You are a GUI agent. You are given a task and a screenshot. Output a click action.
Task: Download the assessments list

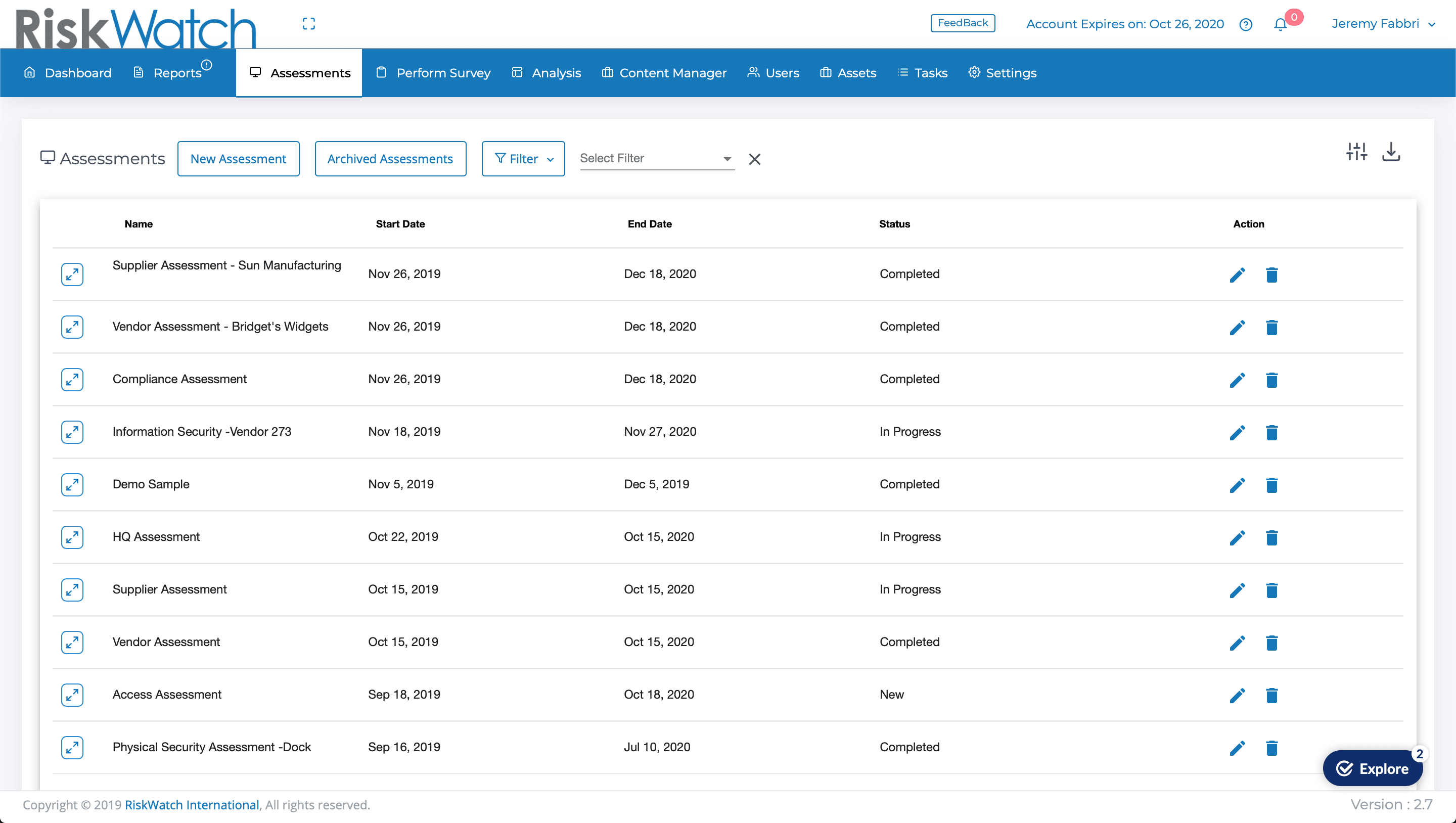pyautogui.click(x=1391, y=152)
